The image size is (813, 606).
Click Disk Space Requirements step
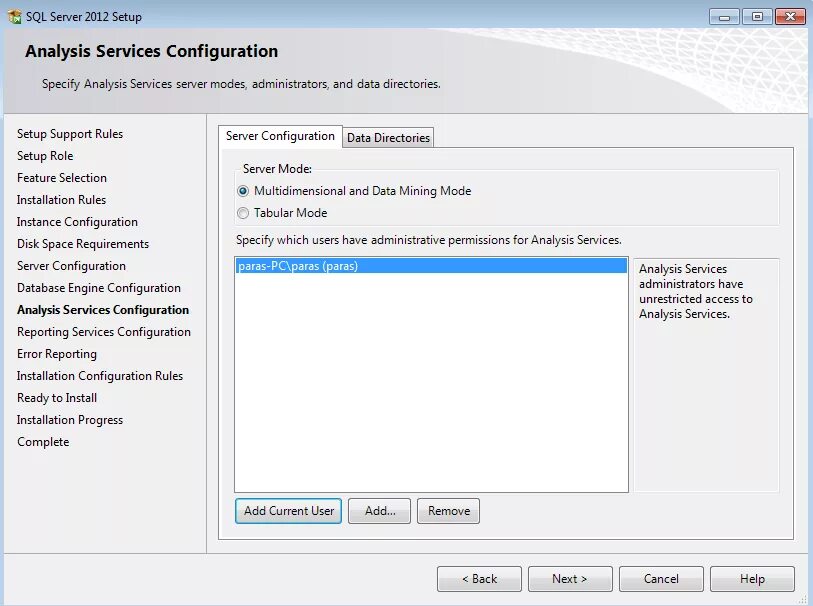click(83, 244)
